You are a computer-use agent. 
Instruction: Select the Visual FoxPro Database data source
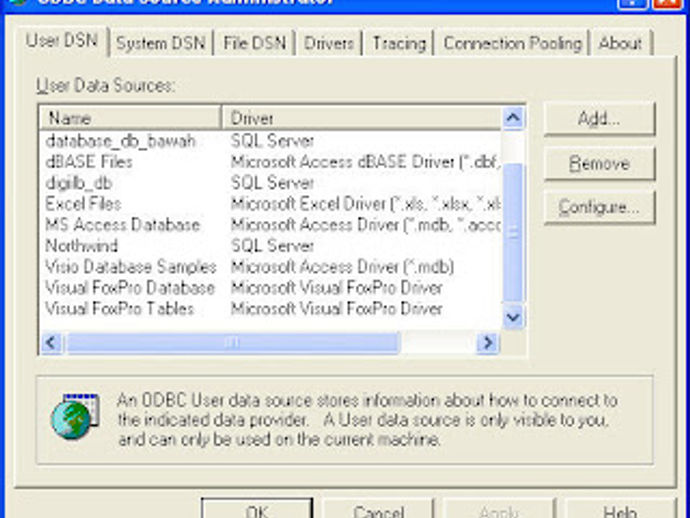pos(130,288)
